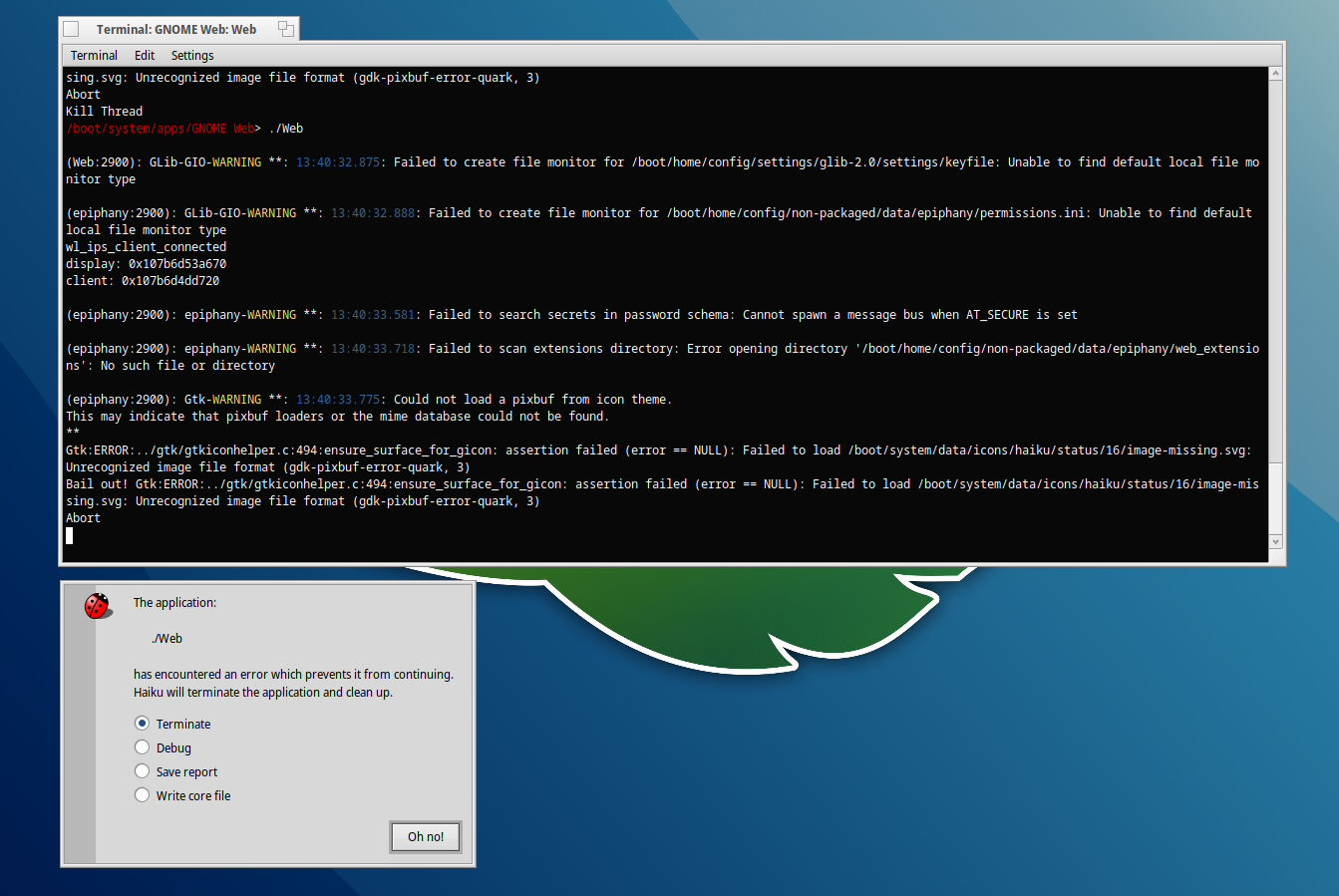Click the timestamp 13:40:33.581
The height and width of the screenshot is (896, 1339).
[x=373, y=315]
